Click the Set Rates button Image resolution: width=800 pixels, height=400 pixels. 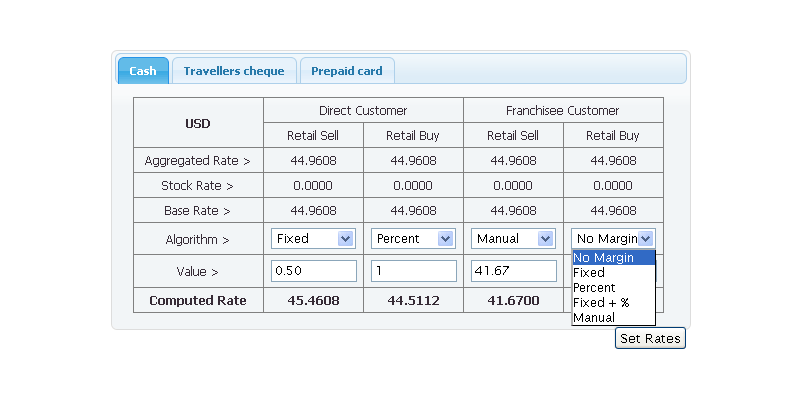coord(650,339)
